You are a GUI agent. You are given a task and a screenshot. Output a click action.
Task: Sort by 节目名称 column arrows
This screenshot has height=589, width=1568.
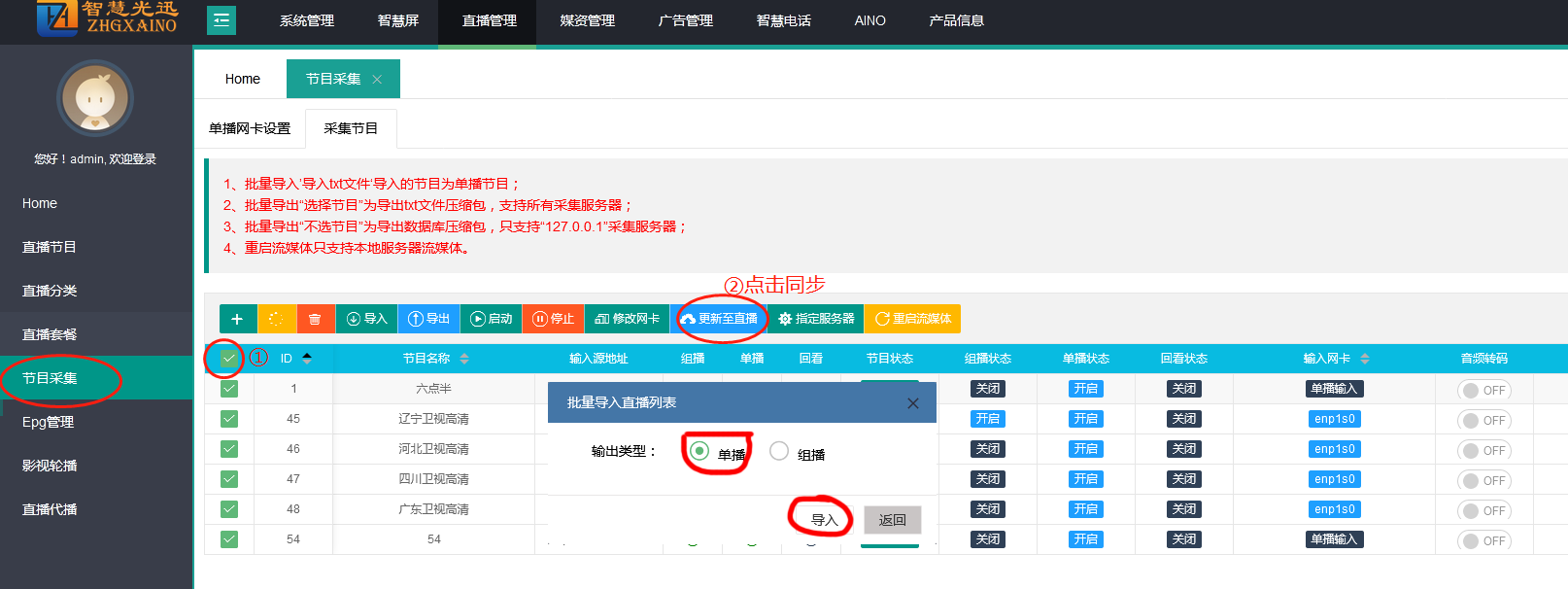[464, 359]
